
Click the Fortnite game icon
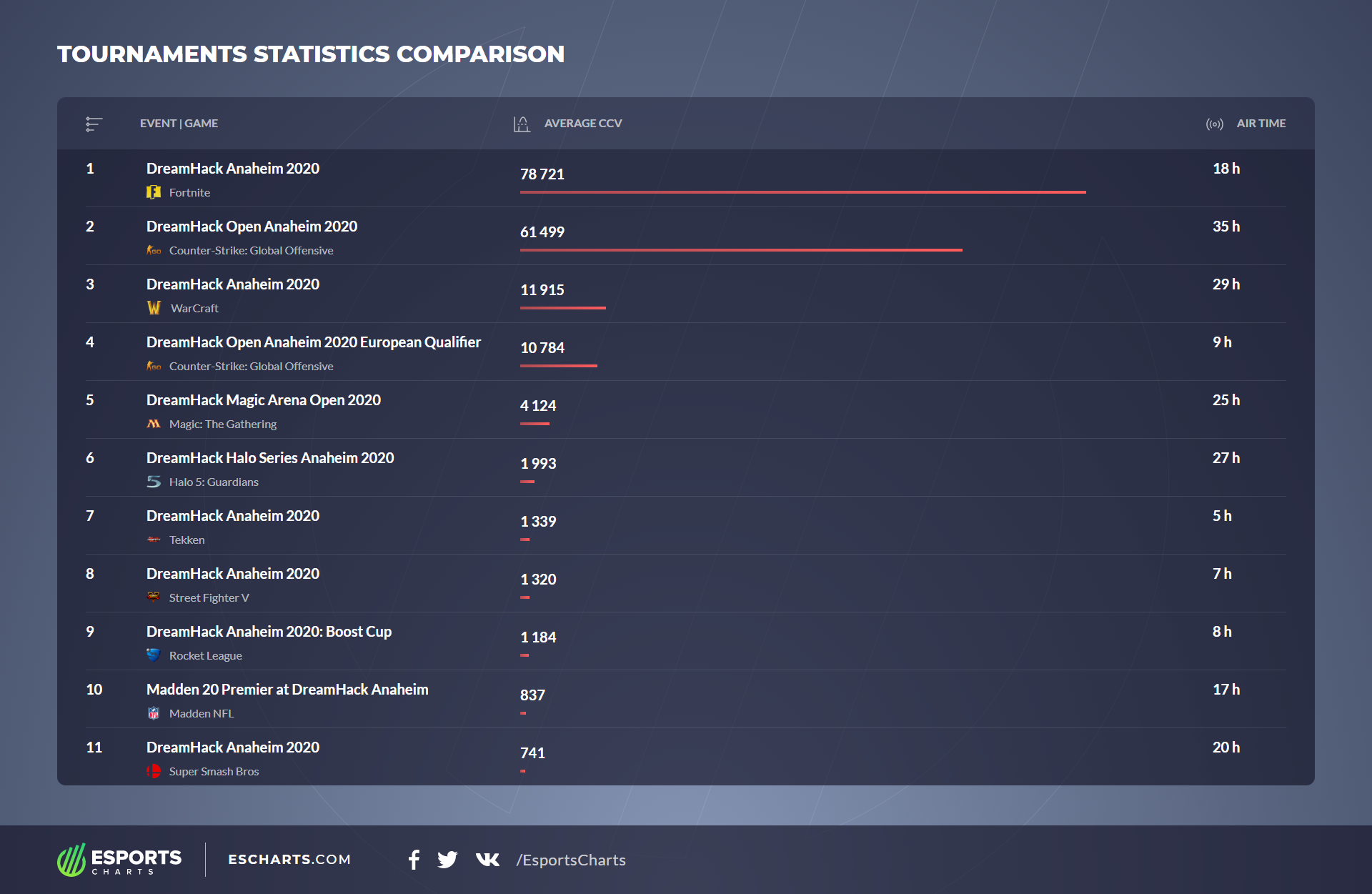pyautogui.click(x=154, y=192)
